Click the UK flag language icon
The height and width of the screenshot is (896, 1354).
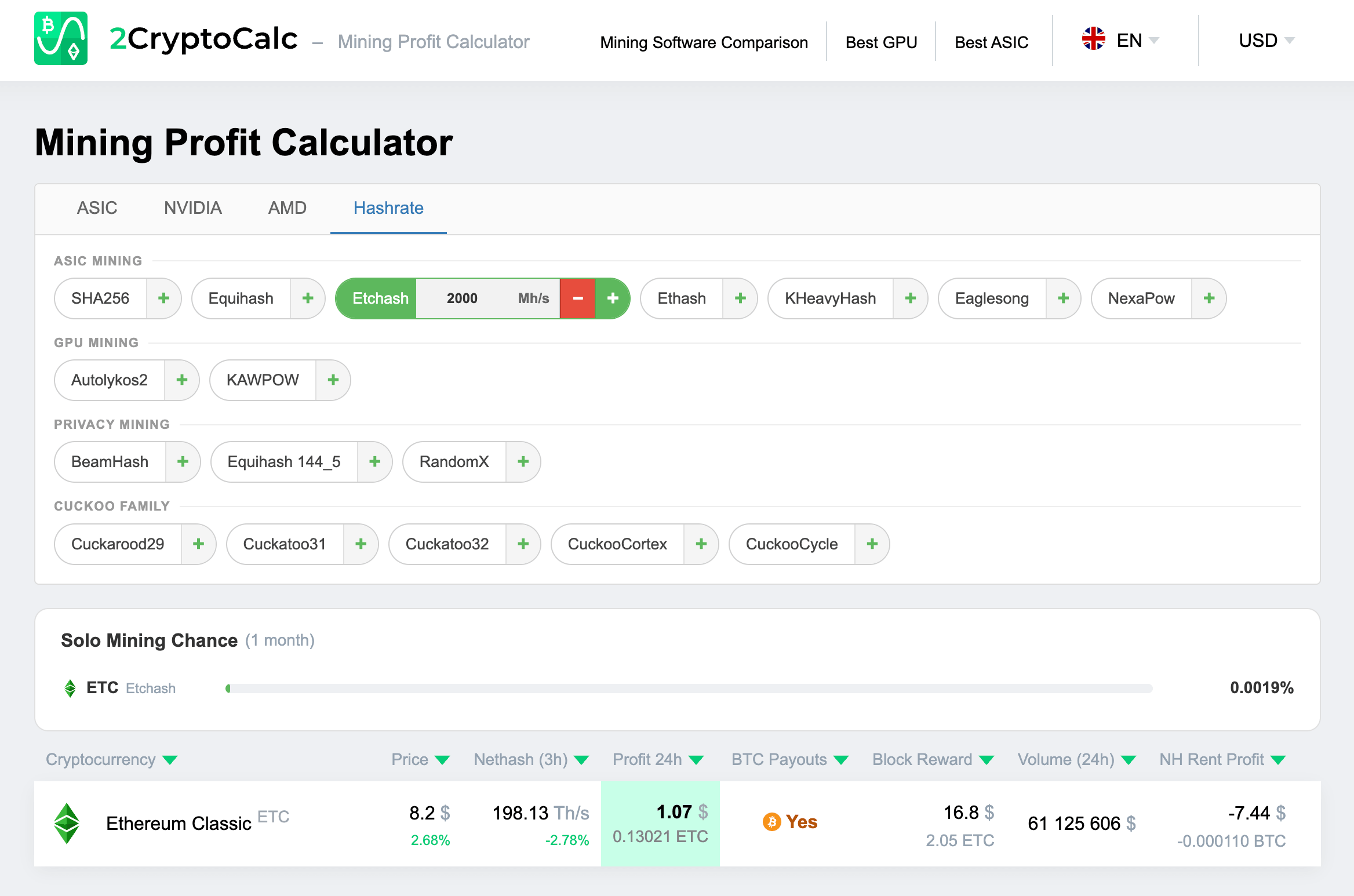point(1094,39)
